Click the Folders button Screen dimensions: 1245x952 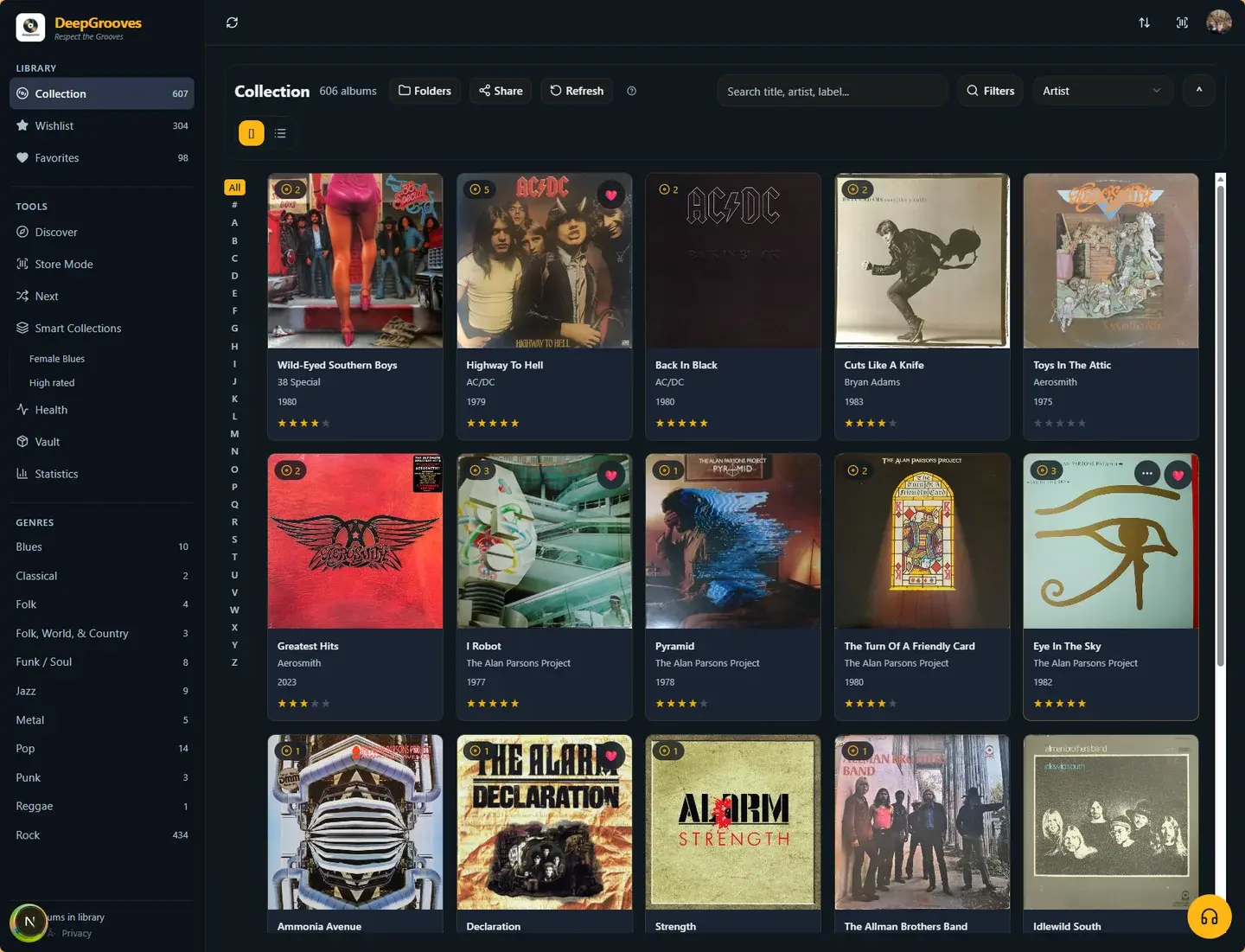point(425,91)
